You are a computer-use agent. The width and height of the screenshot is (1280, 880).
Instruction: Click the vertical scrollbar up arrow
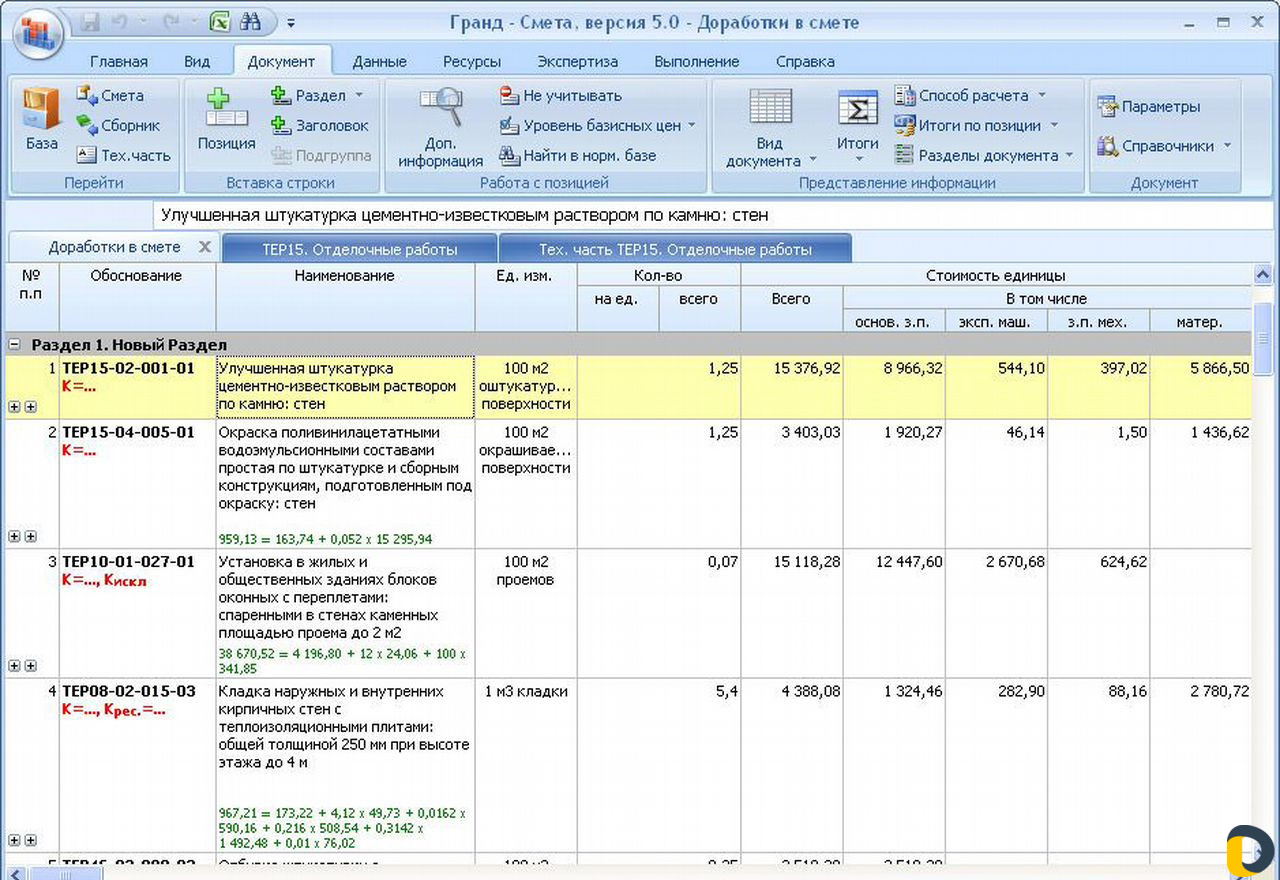pos(1262,274)
